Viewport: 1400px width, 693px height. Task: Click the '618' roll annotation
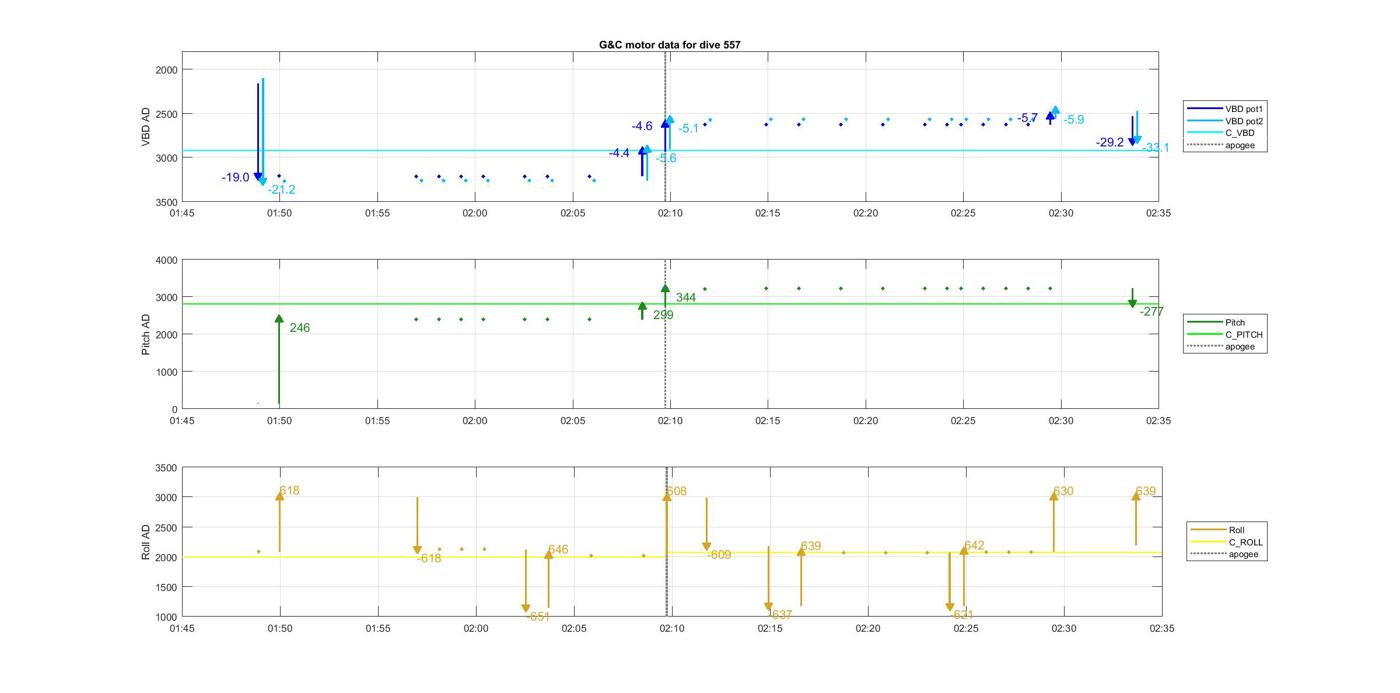(x=289, y=490)
